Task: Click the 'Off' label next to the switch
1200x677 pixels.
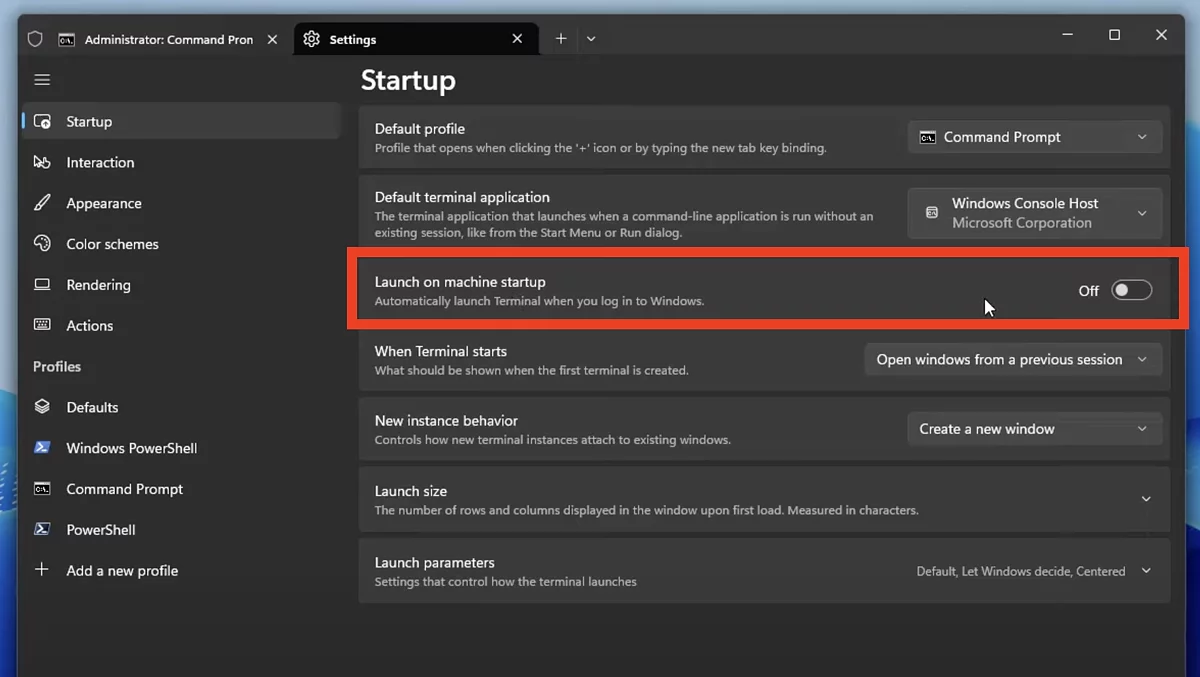Action: pos(1088,290)
